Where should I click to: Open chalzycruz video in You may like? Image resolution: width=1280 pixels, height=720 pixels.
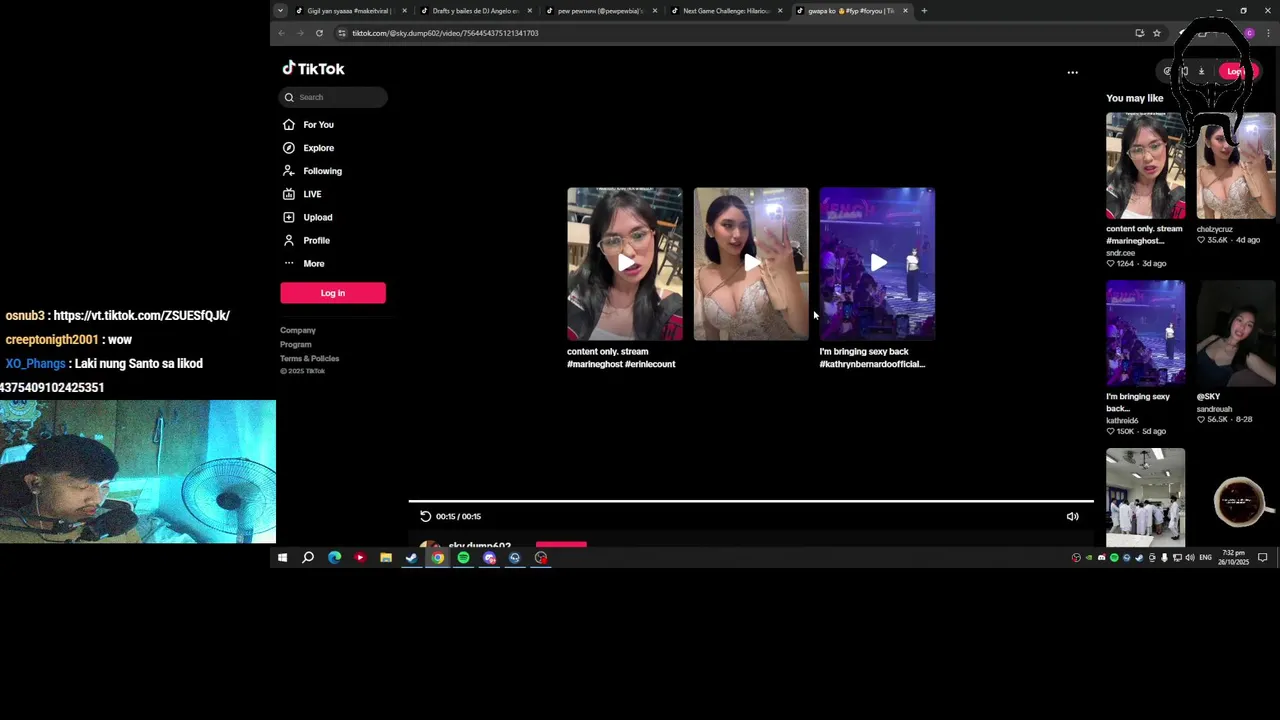tap(1236, 166)
